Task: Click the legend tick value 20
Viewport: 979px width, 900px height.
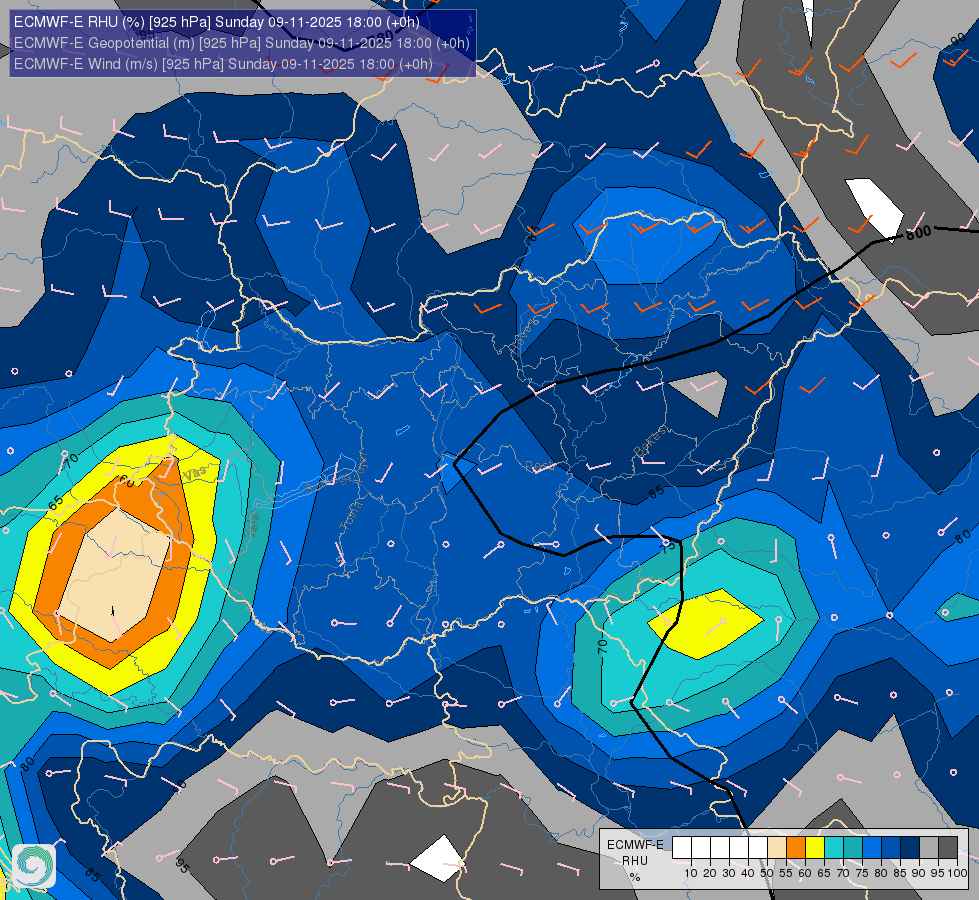Action: [710, 873]
